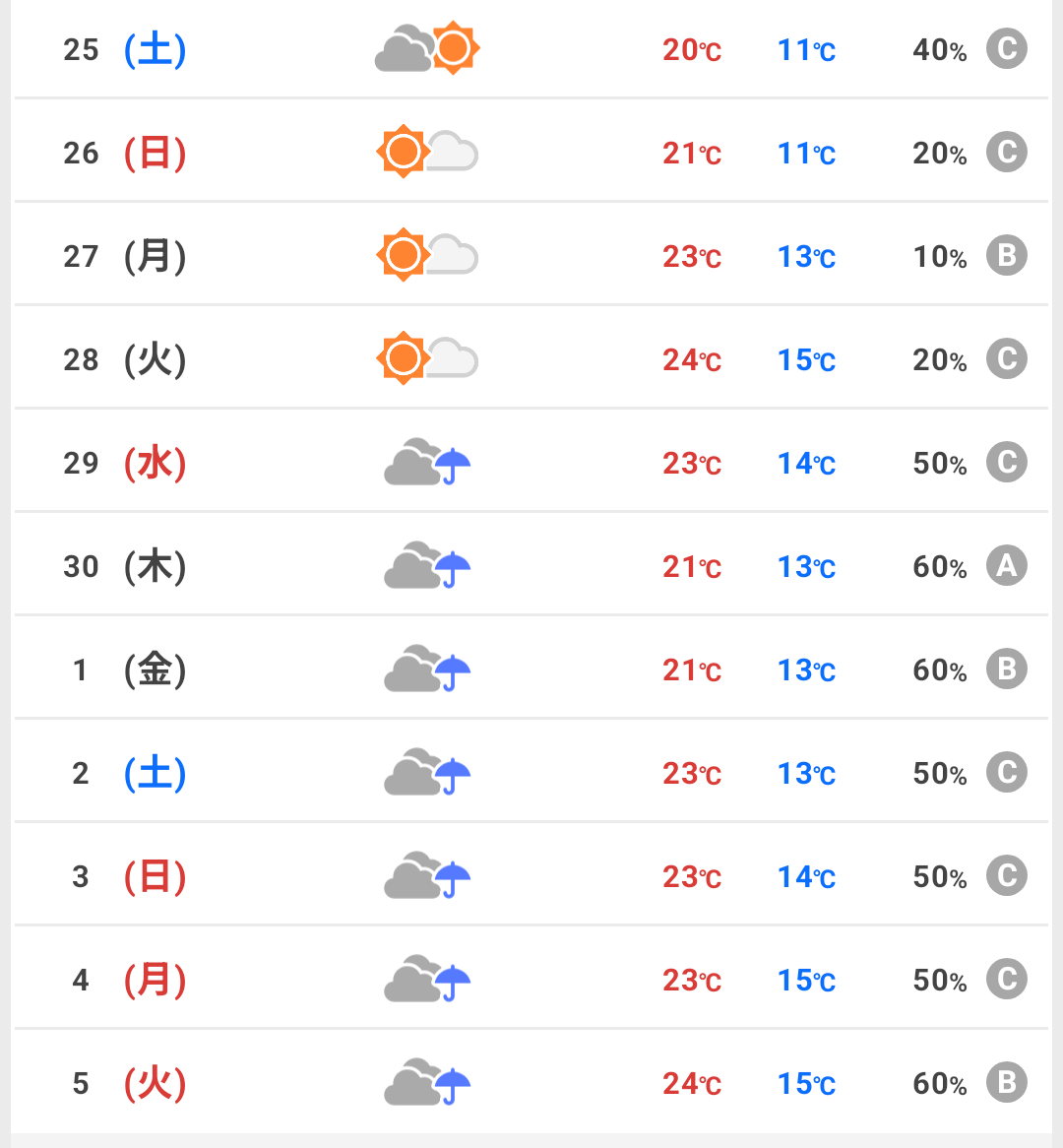Image resolution: width=1063 pixels, height=1148 pixels.
Task: Click the cloud-umbrella icon for Wednesday 29
Action: 427,463
